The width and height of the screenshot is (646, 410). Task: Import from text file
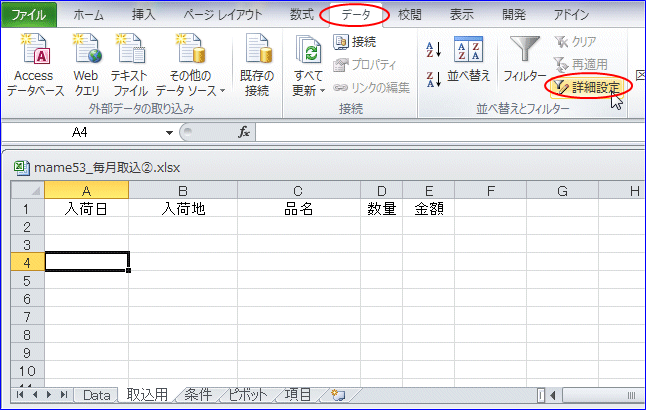coord(130,65)
